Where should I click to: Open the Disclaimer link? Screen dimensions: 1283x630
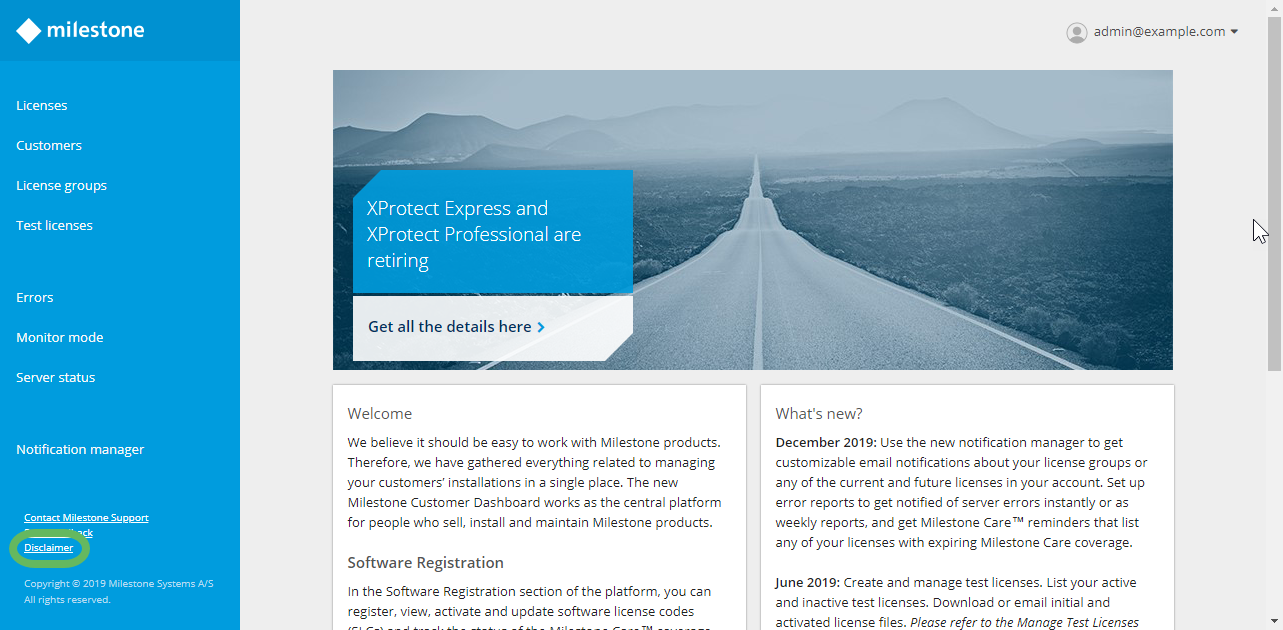(49, 548)
